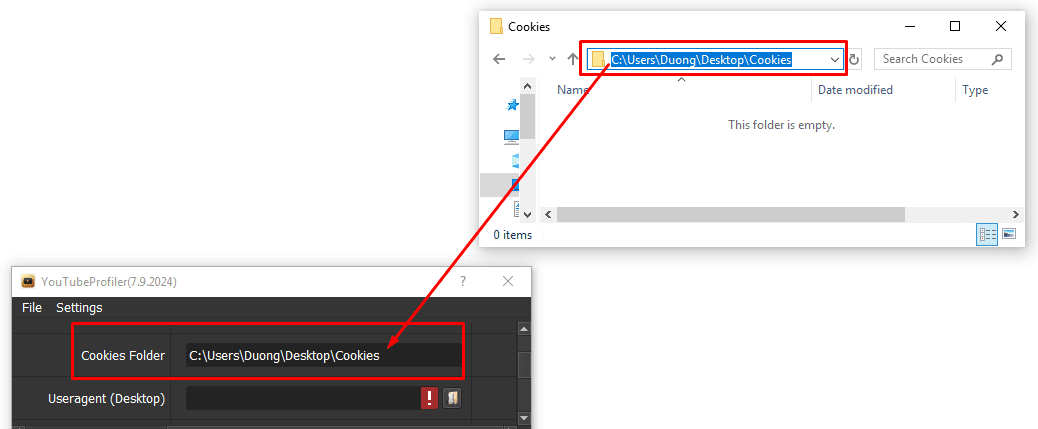Click the Cookies Folder path field
The image size is (1038, 429).
click(x=324, y=356)
